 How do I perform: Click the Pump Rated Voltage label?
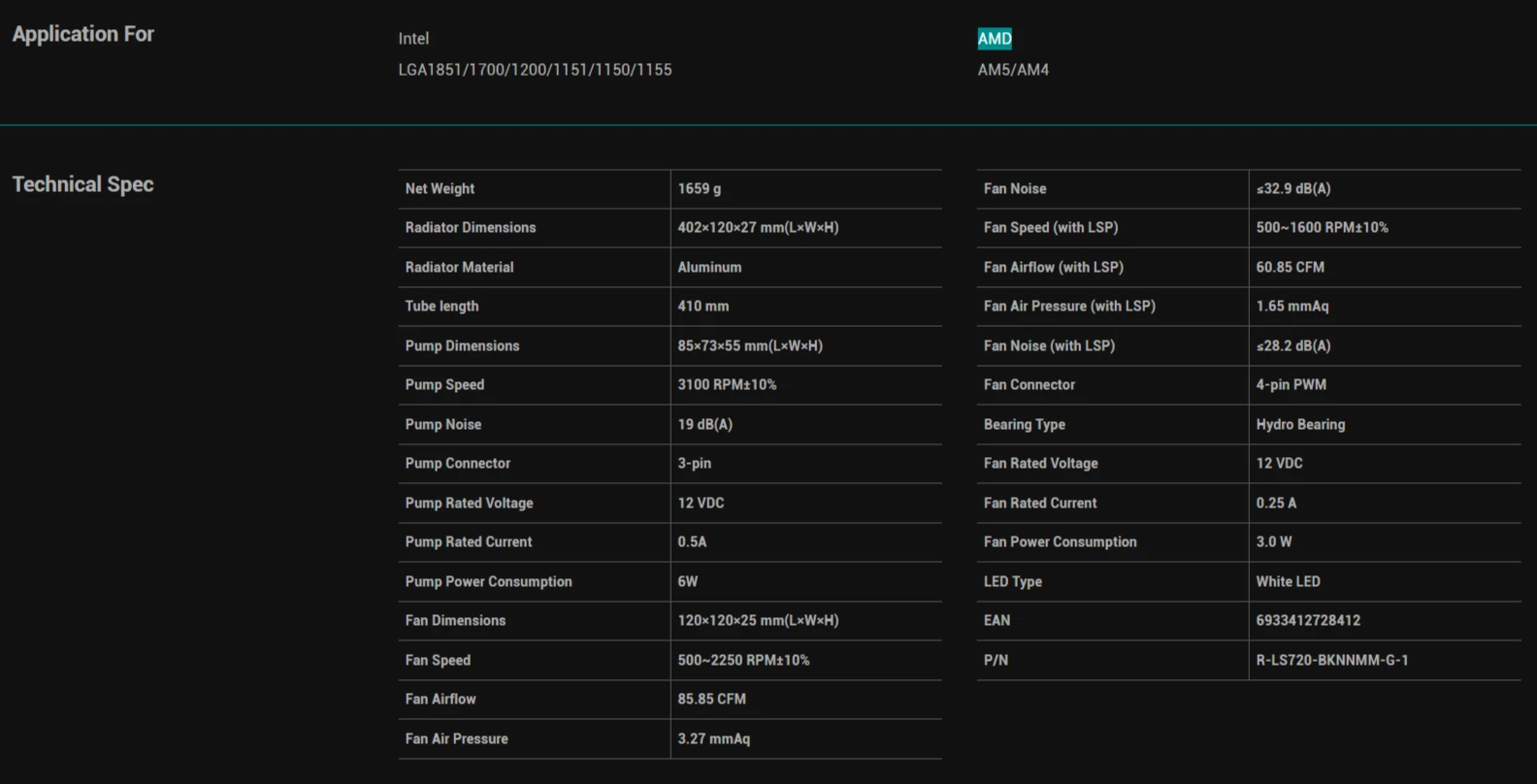(469, 504)
